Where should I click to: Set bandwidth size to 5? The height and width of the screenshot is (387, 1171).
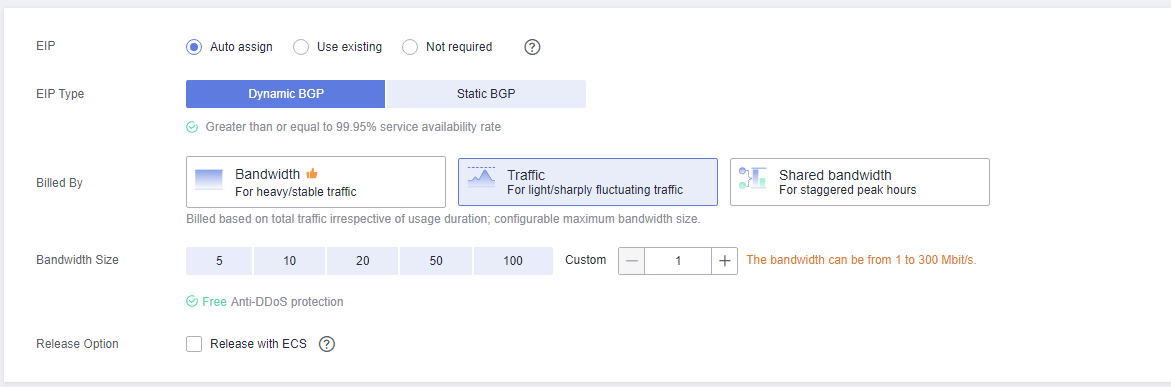[x=219, y=261]
